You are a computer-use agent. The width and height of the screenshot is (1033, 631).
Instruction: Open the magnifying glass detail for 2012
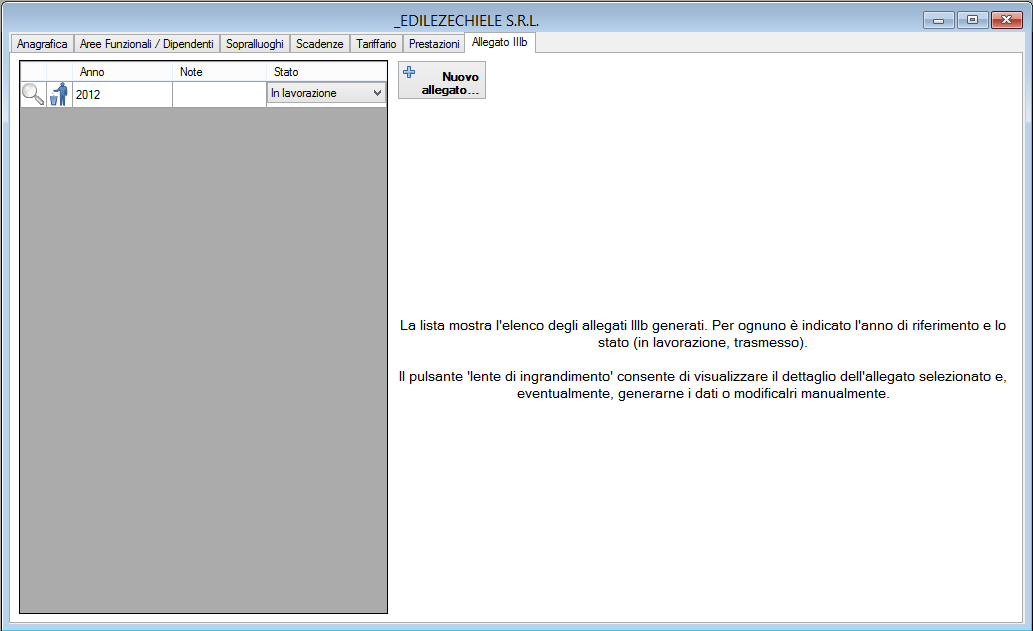click(33, 94)
